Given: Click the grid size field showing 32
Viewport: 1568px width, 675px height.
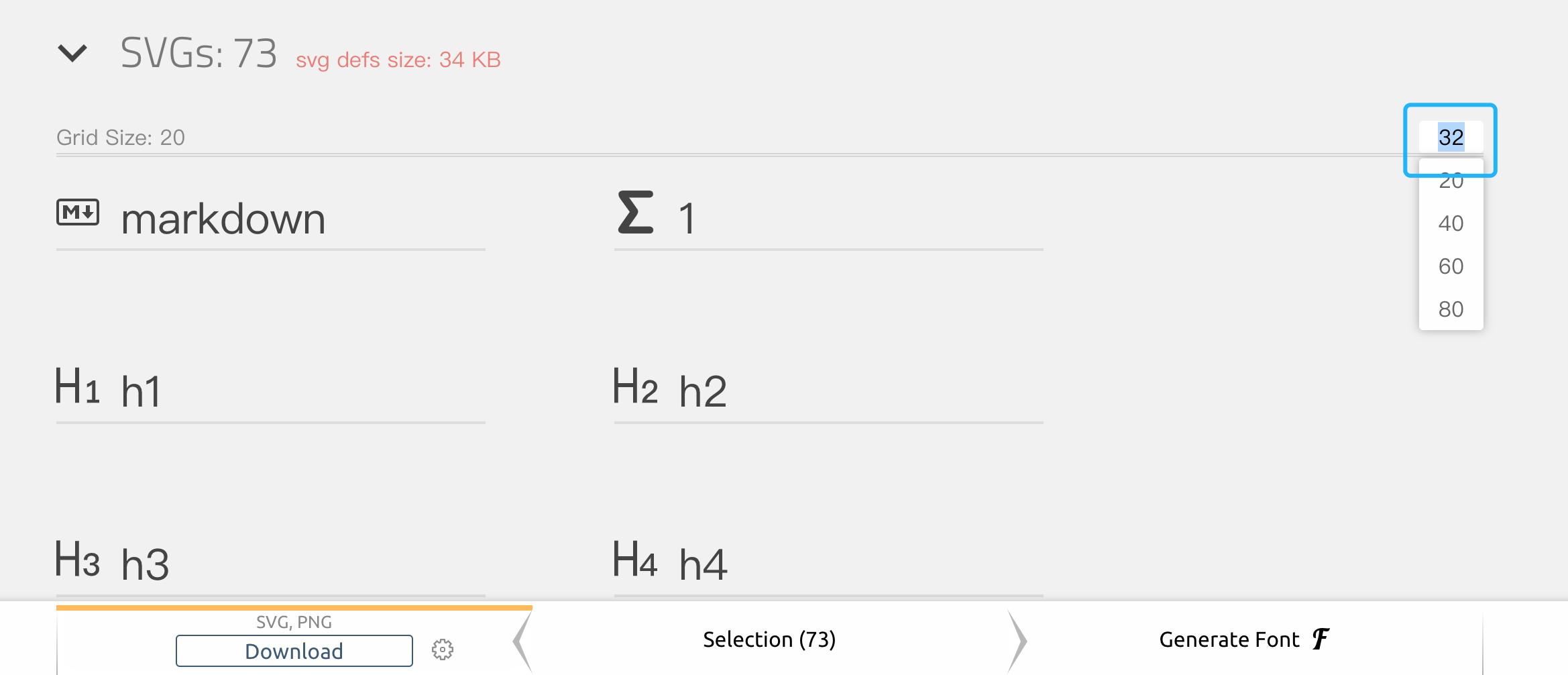Looking at the screenshot, I should 1451,138.
